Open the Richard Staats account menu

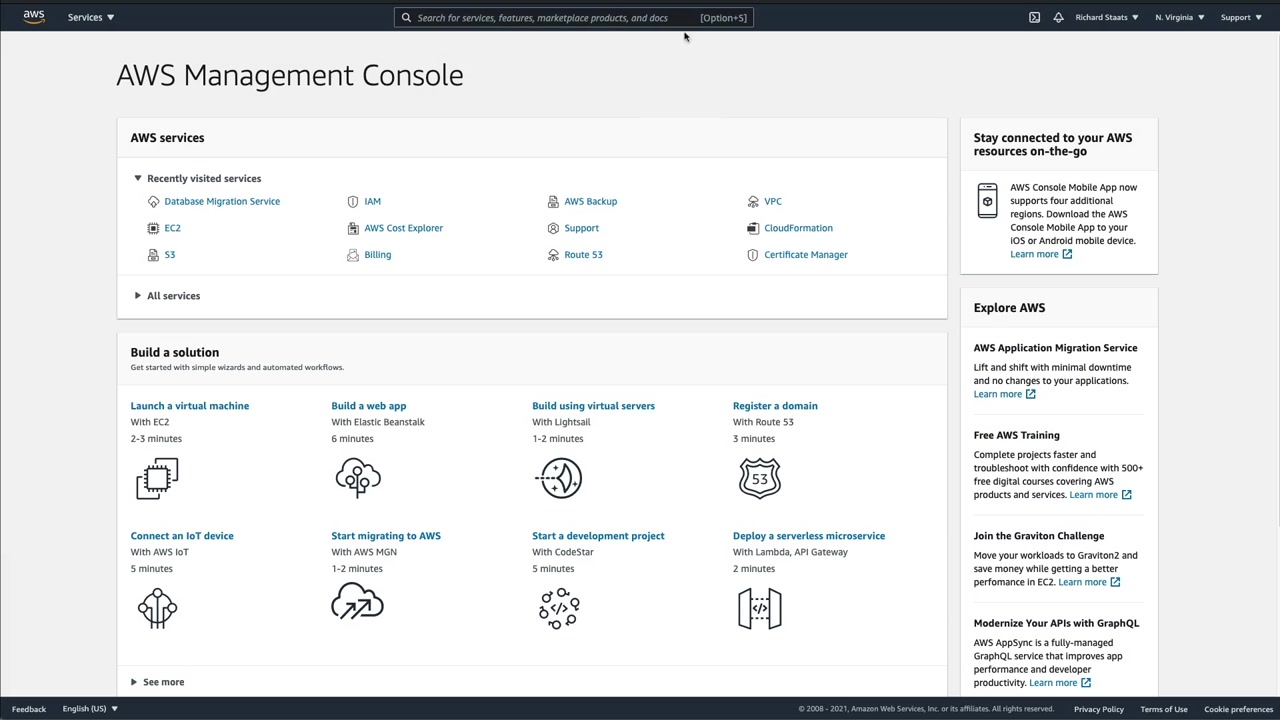point(1106,17)
